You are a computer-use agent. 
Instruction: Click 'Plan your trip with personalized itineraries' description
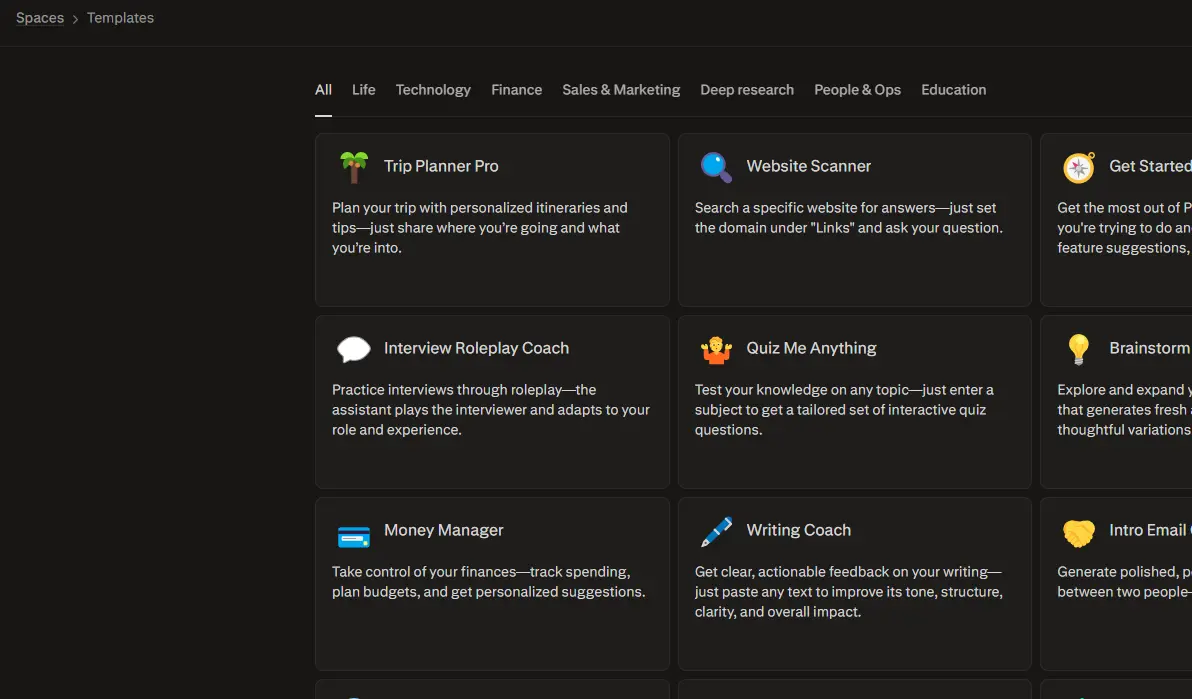coord(480,228)
